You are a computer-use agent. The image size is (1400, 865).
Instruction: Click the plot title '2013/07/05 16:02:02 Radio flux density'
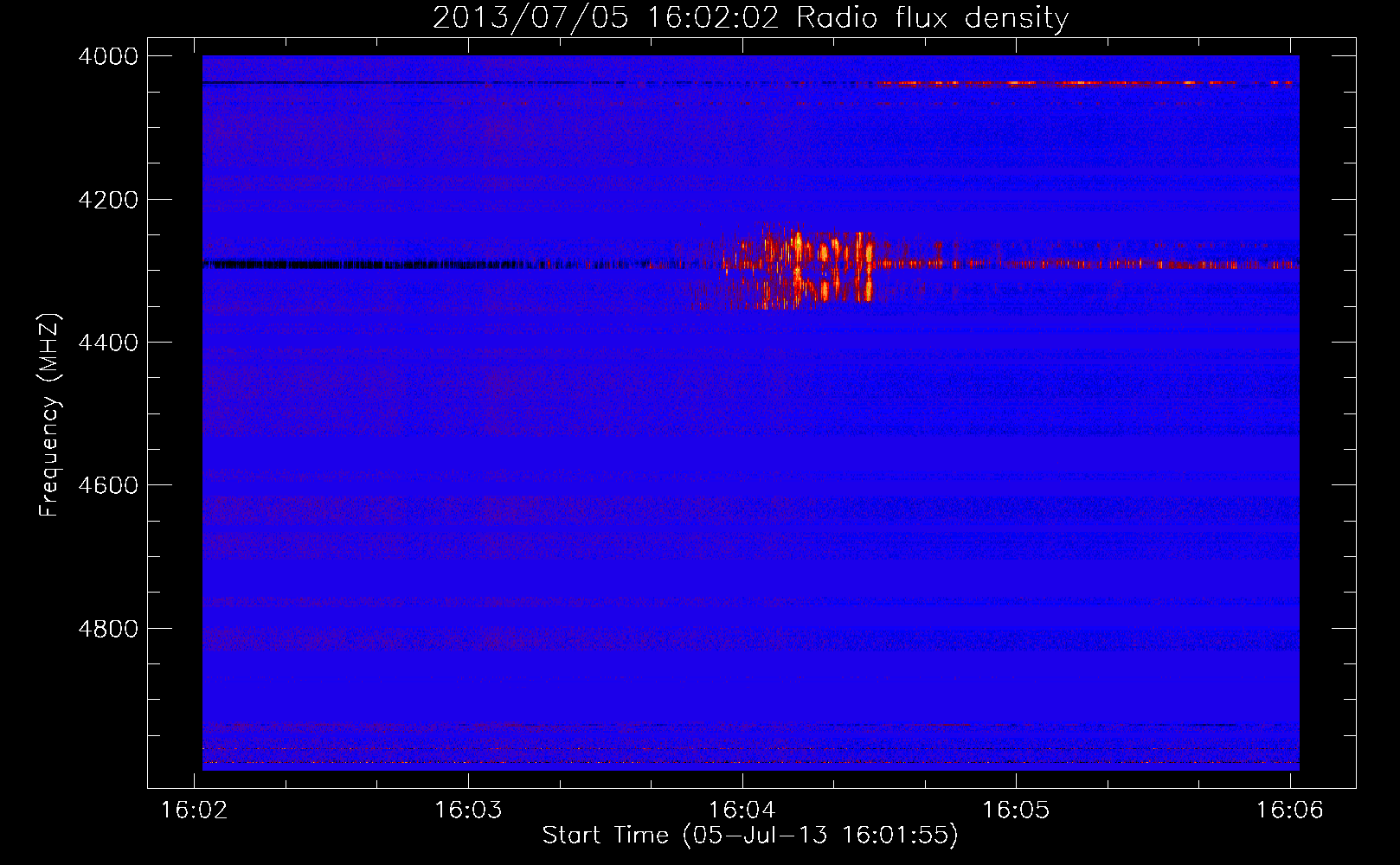(750, 18)
